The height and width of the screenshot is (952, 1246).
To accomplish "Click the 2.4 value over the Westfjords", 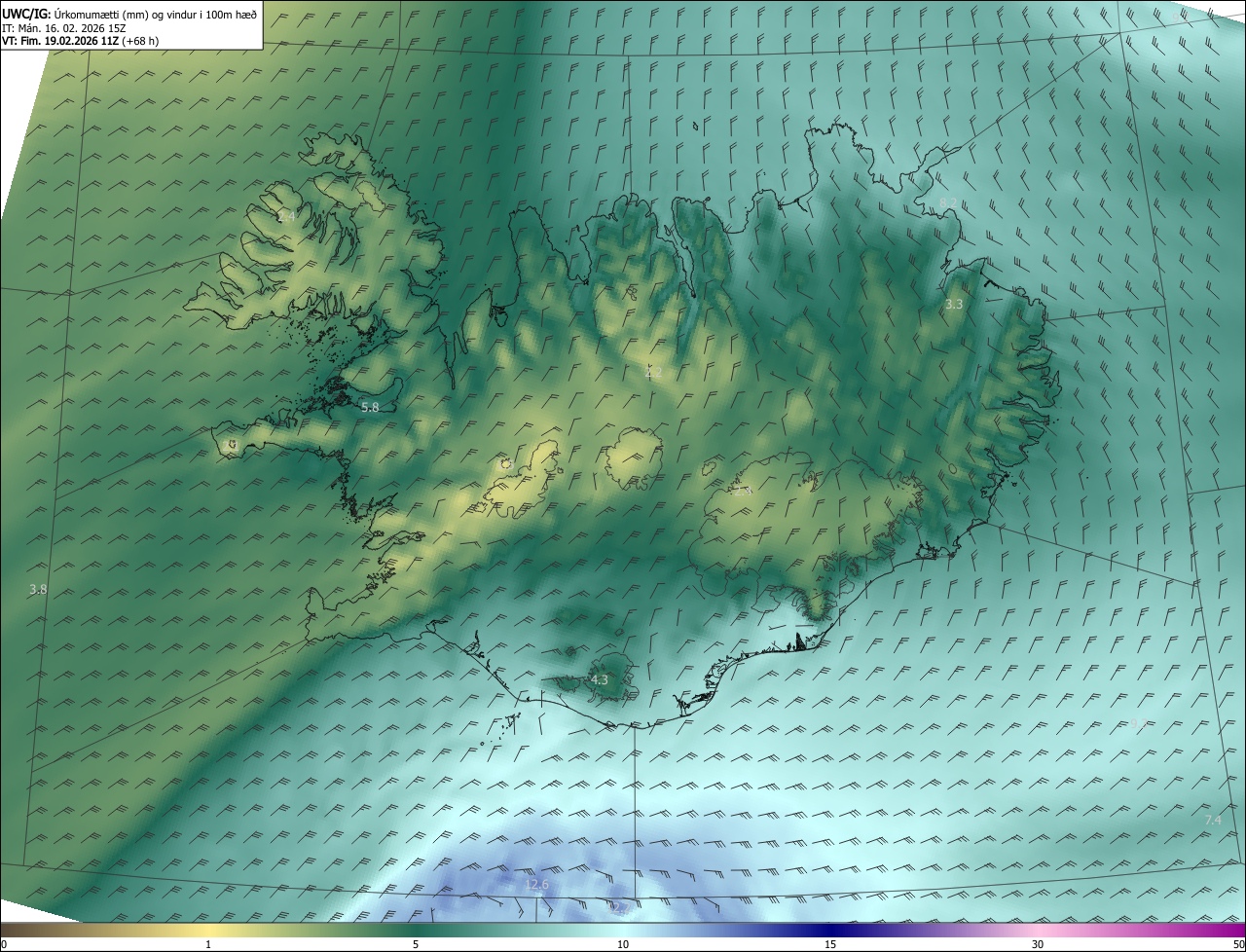I will coord(286,217).
